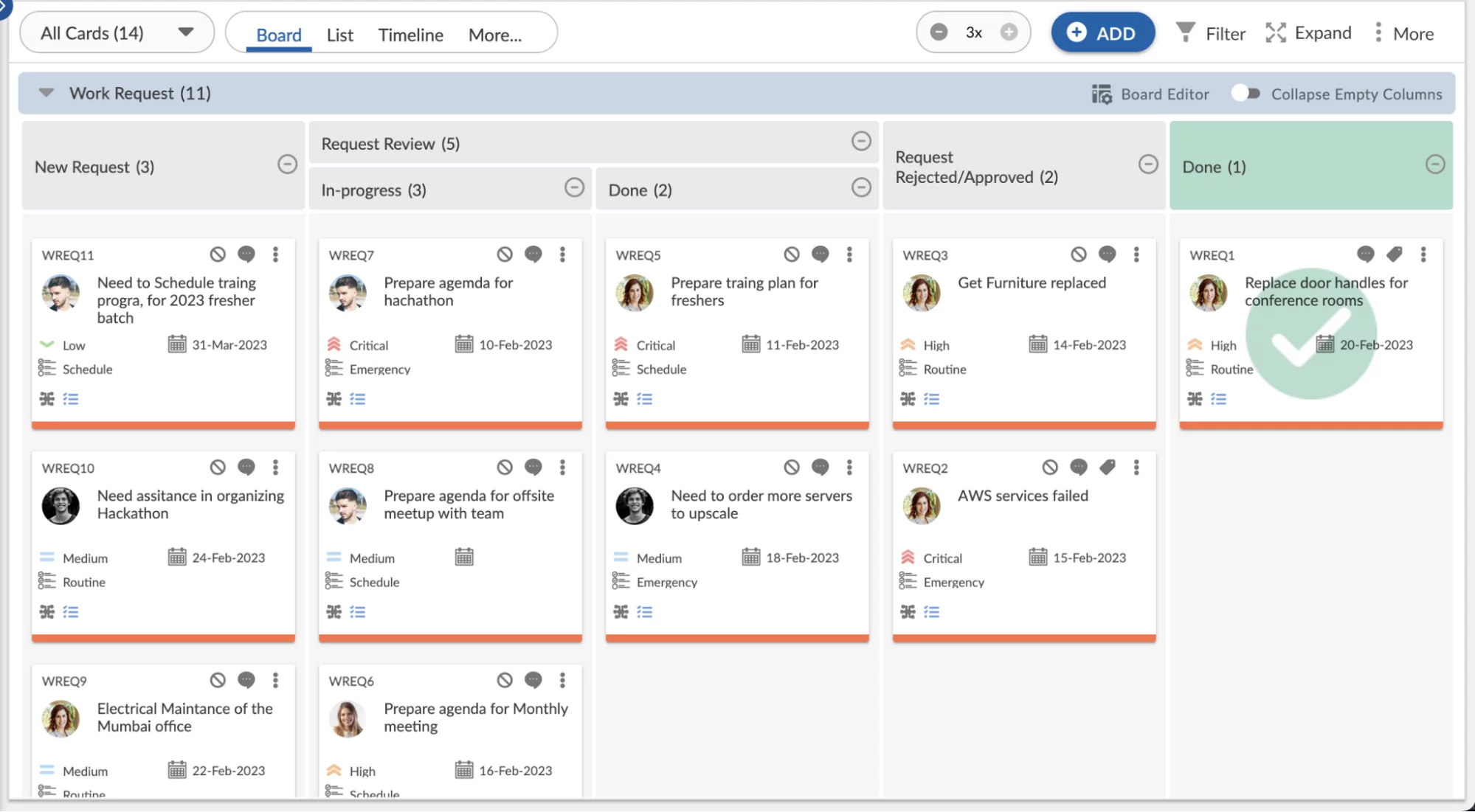The image size is (1475, 812).
Task: Click the block icon on WREQ5 card
Action: pyautogui.click(x=792, y=254)
